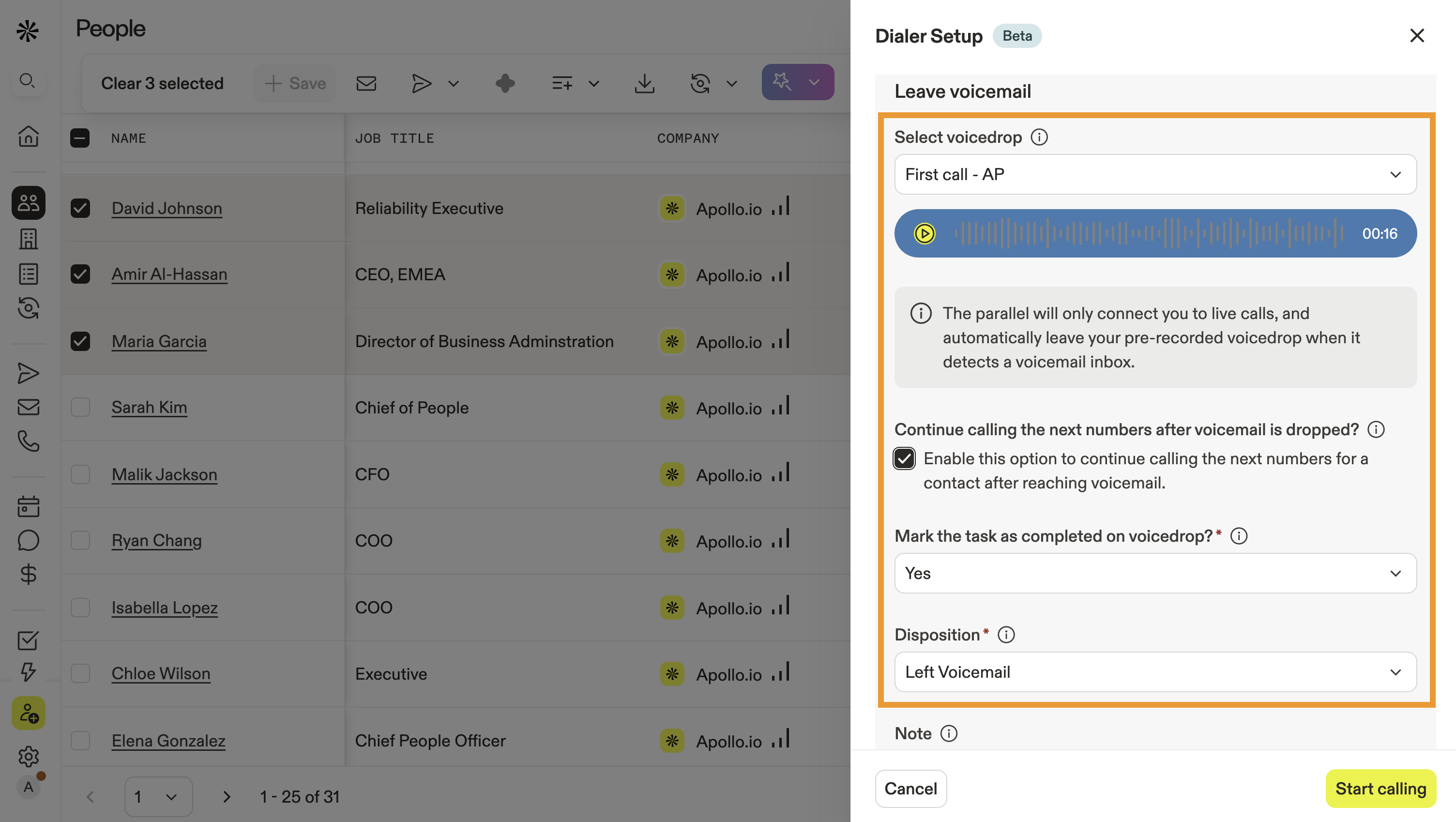1456x822 pixels.
Task: Uncheck the continue calling after voicemail checkbox
Action: point(904,458)
